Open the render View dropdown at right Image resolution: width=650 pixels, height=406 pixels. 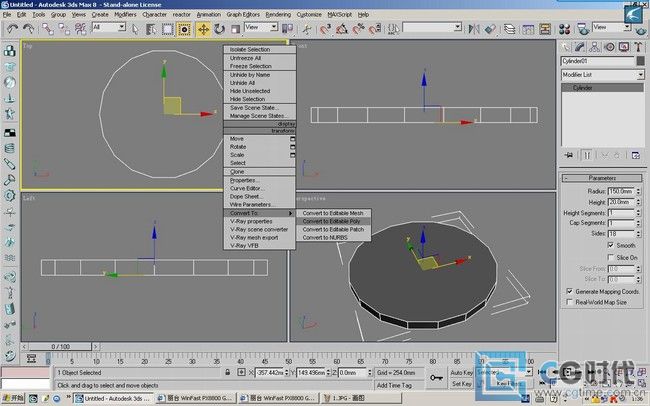[611, 27]
